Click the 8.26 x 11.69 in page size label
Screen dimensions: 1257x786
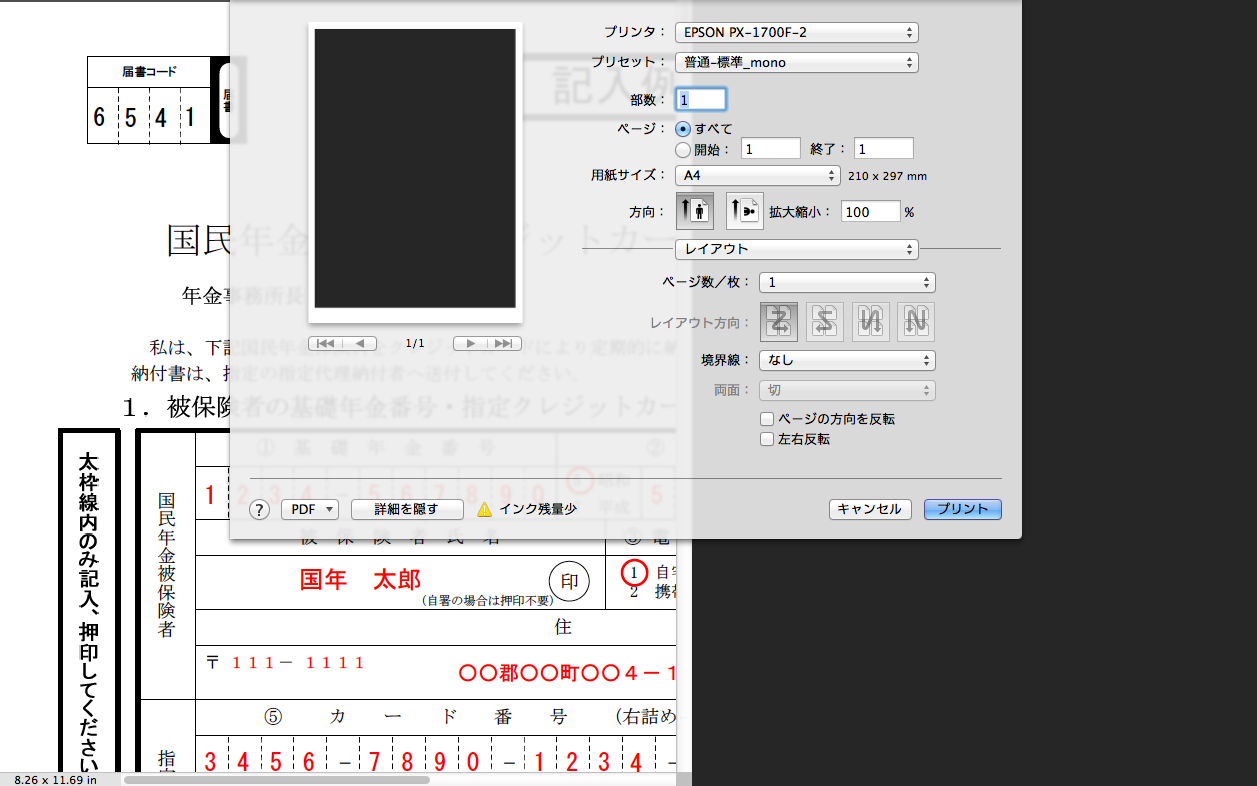point(56,779)
